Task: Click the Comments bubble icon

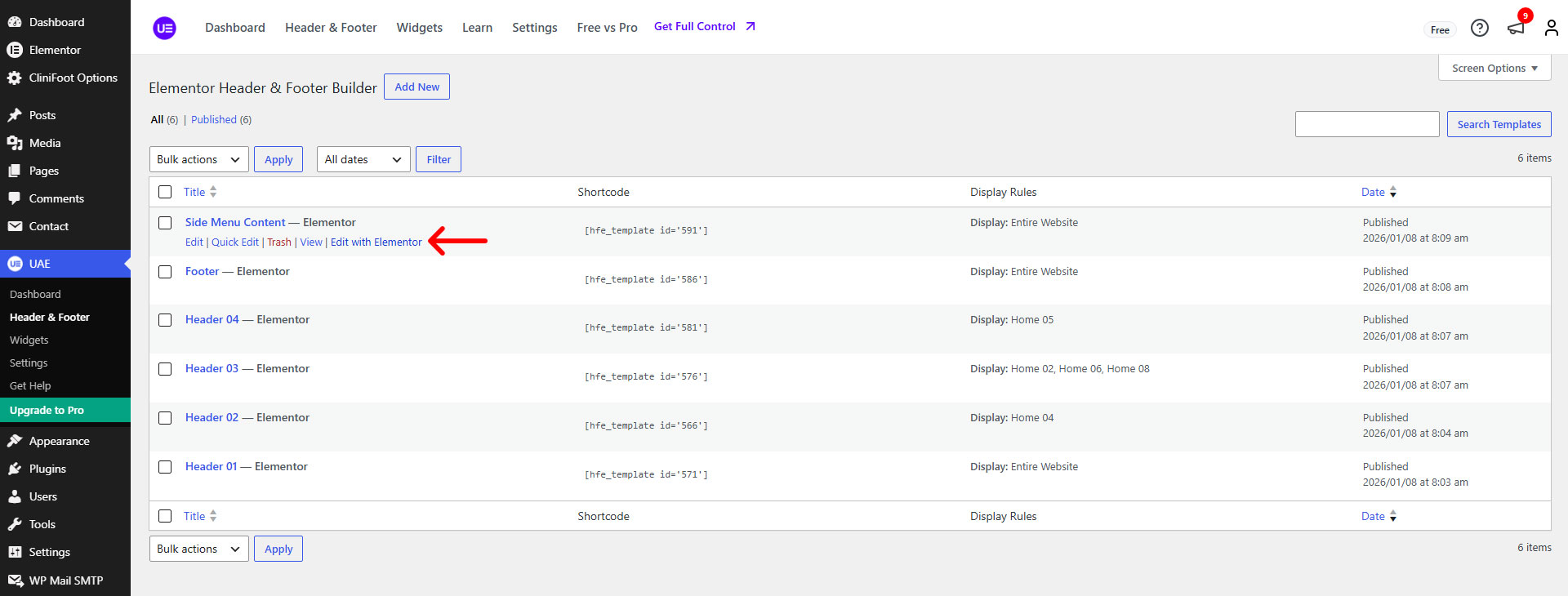Action: 15,198
